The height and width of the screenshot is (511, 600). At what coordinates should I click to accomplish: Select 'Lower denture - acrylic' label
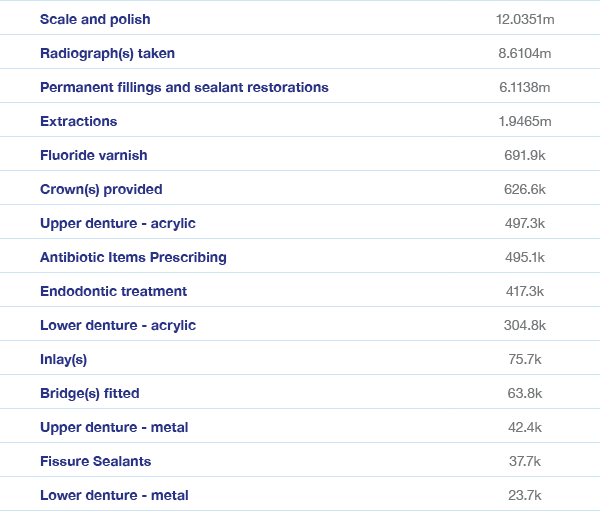click(x=118, y=325)
